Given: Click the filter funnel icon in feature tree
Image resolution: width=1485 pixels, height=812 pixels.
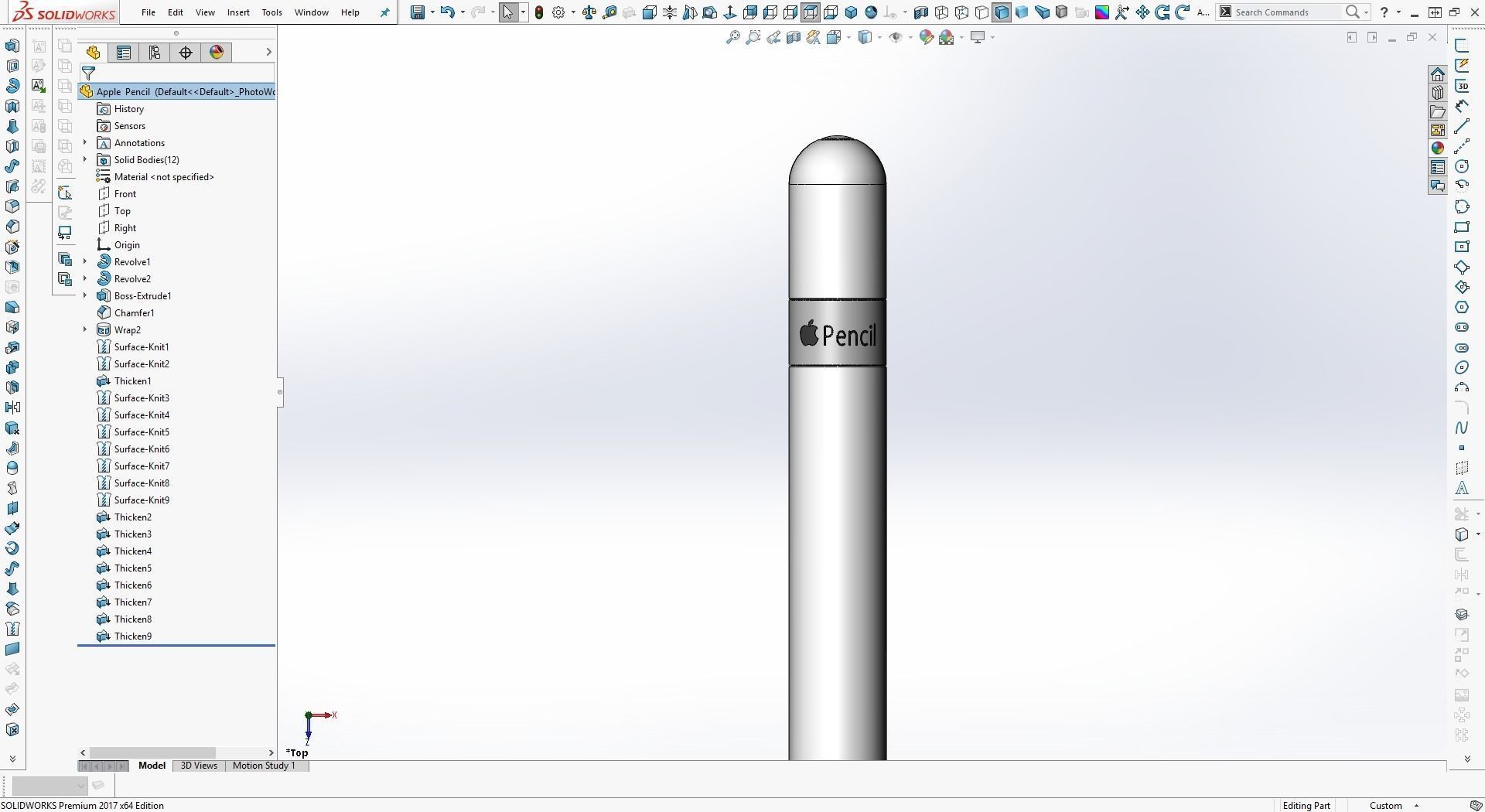Looking at the screenshot, I should tap(89, 73).
